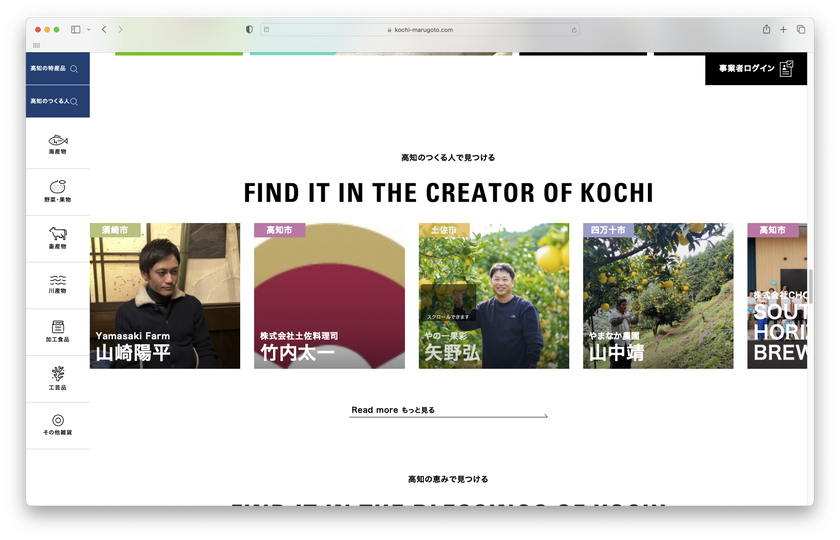Open the 川産物 river waves icon category

tap(58, 284)
